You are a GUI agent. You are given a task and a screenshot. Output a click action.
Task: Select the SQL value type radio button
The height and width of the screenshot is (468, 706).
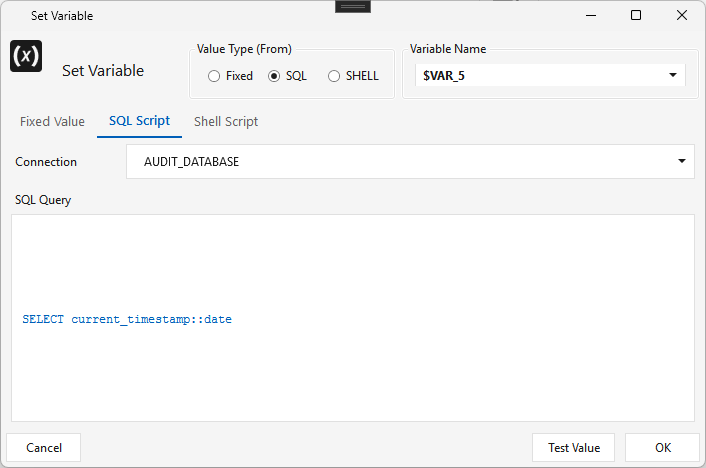coord(274,76)
